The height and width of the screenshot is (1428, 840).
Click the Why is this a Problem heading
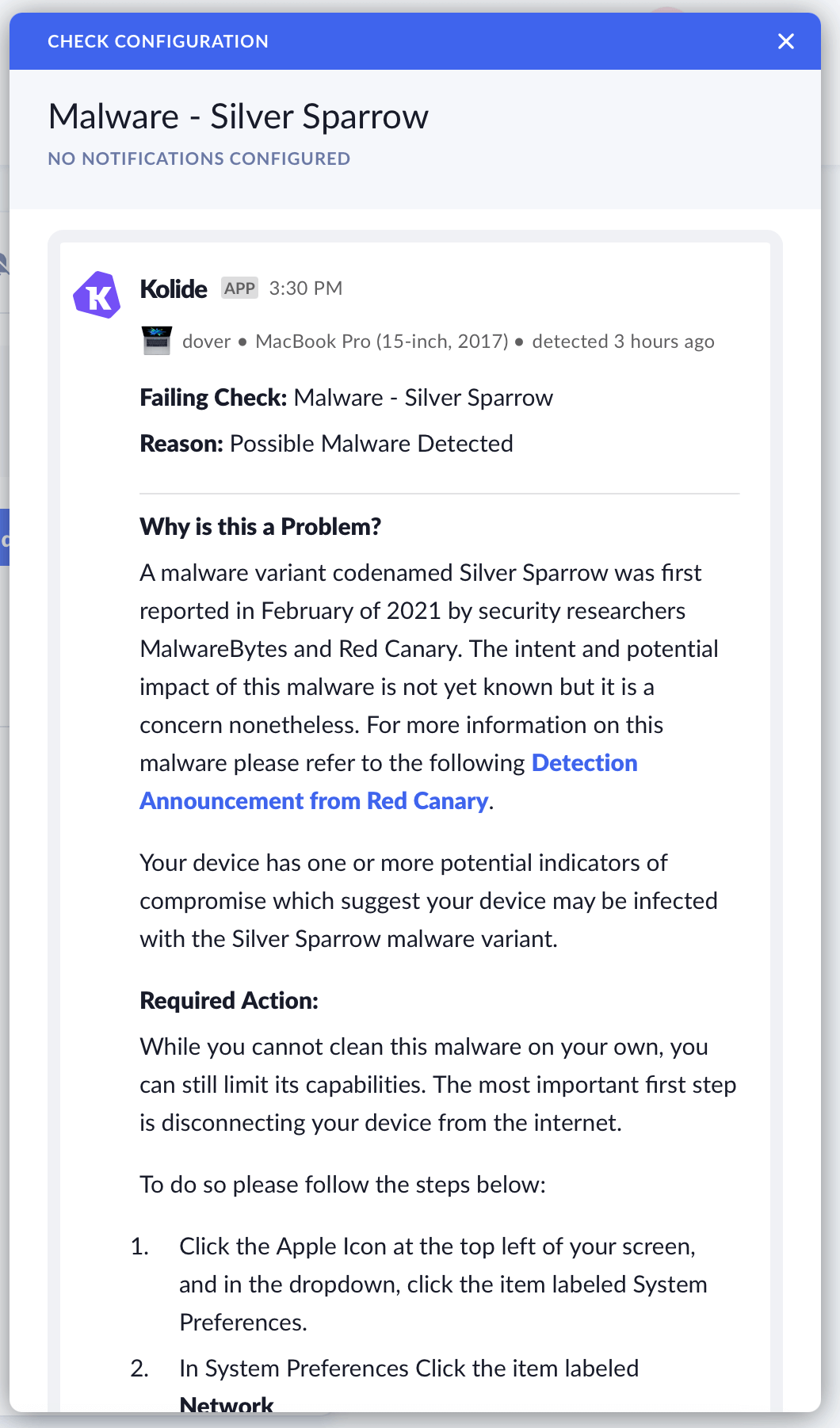point(261,526)
